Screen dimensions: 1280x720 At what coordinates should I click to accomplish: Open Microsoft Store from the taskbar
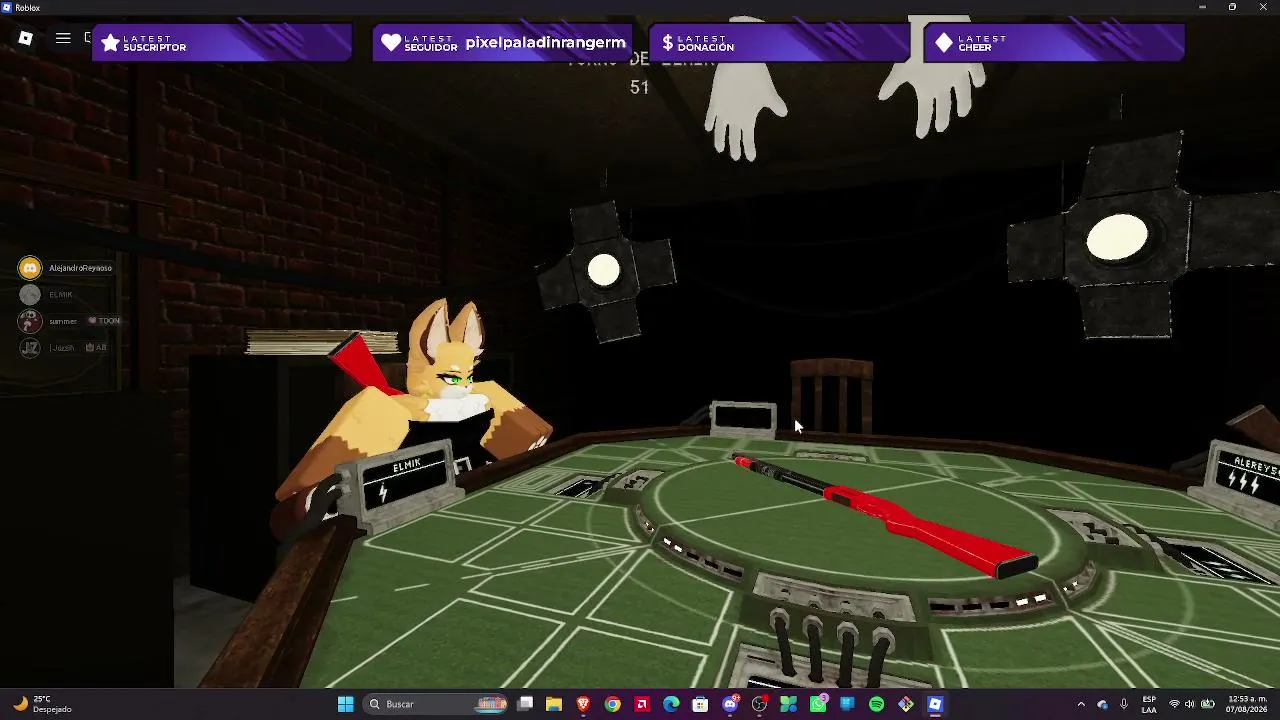point(700,704)
